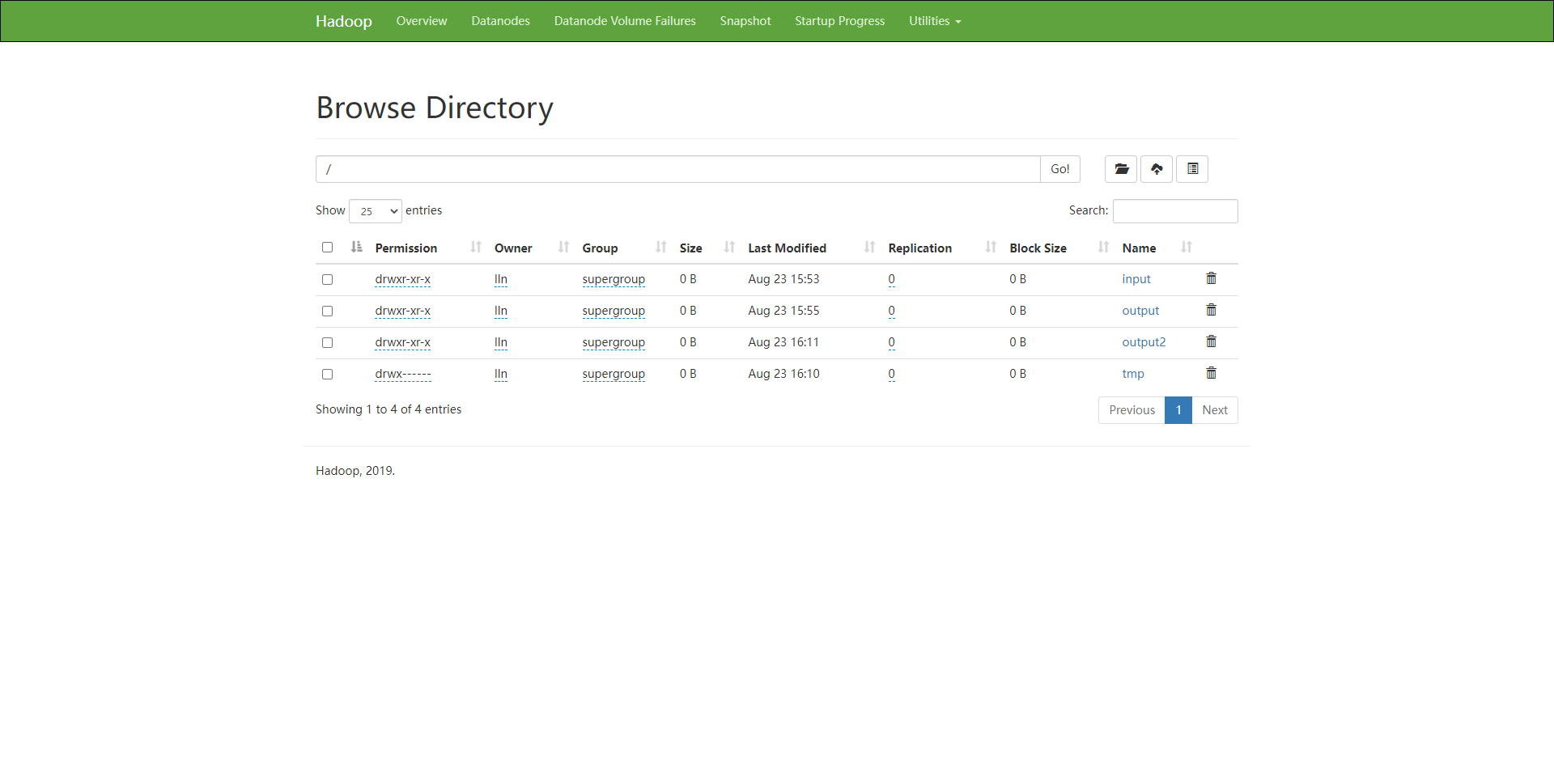Delete the input directory with trash icon
The height and width of the screenshot is (784, 1554).
1212,278
